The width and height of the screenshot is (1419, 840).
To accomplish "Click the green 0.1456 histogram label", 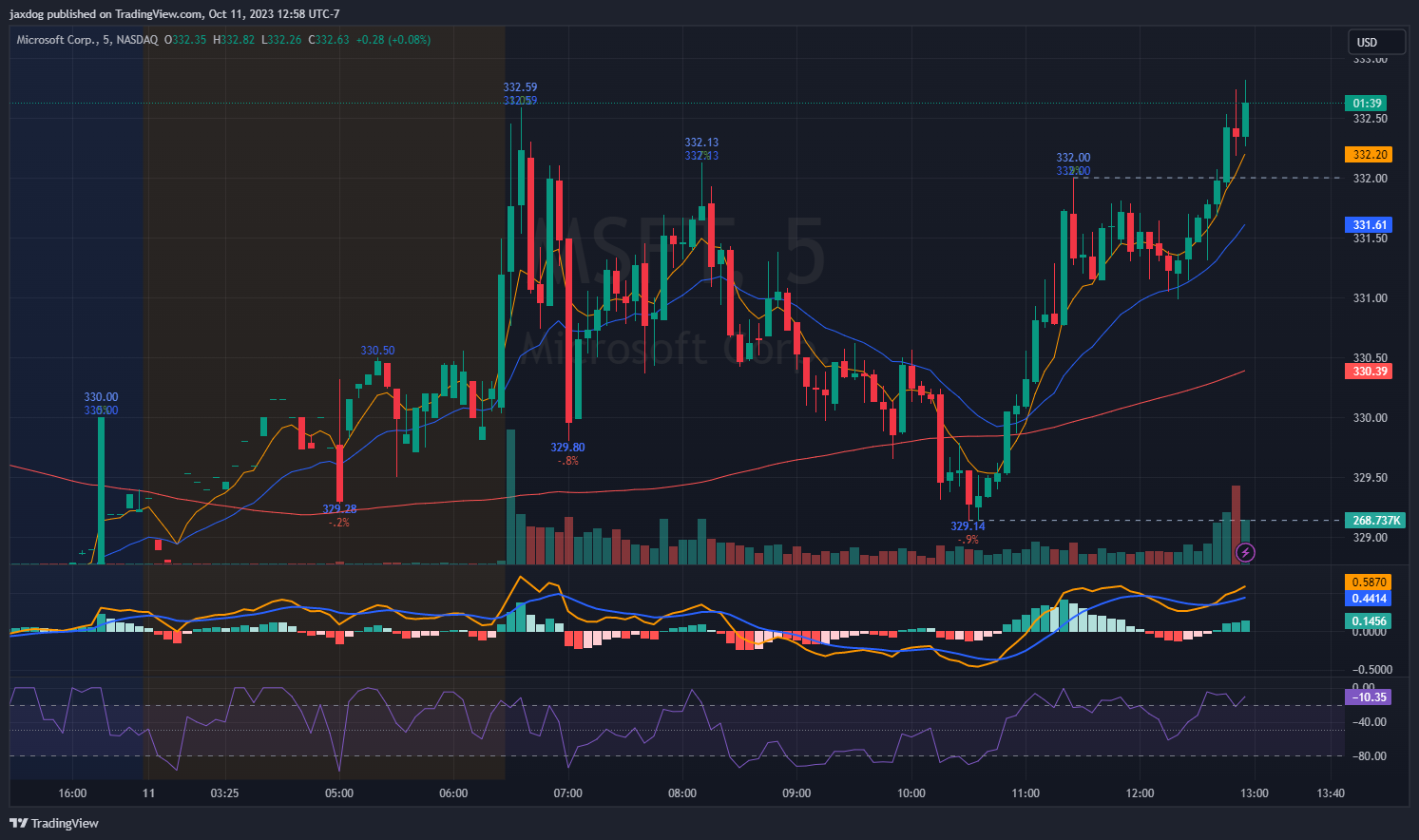I will (x=1369, y=621).
